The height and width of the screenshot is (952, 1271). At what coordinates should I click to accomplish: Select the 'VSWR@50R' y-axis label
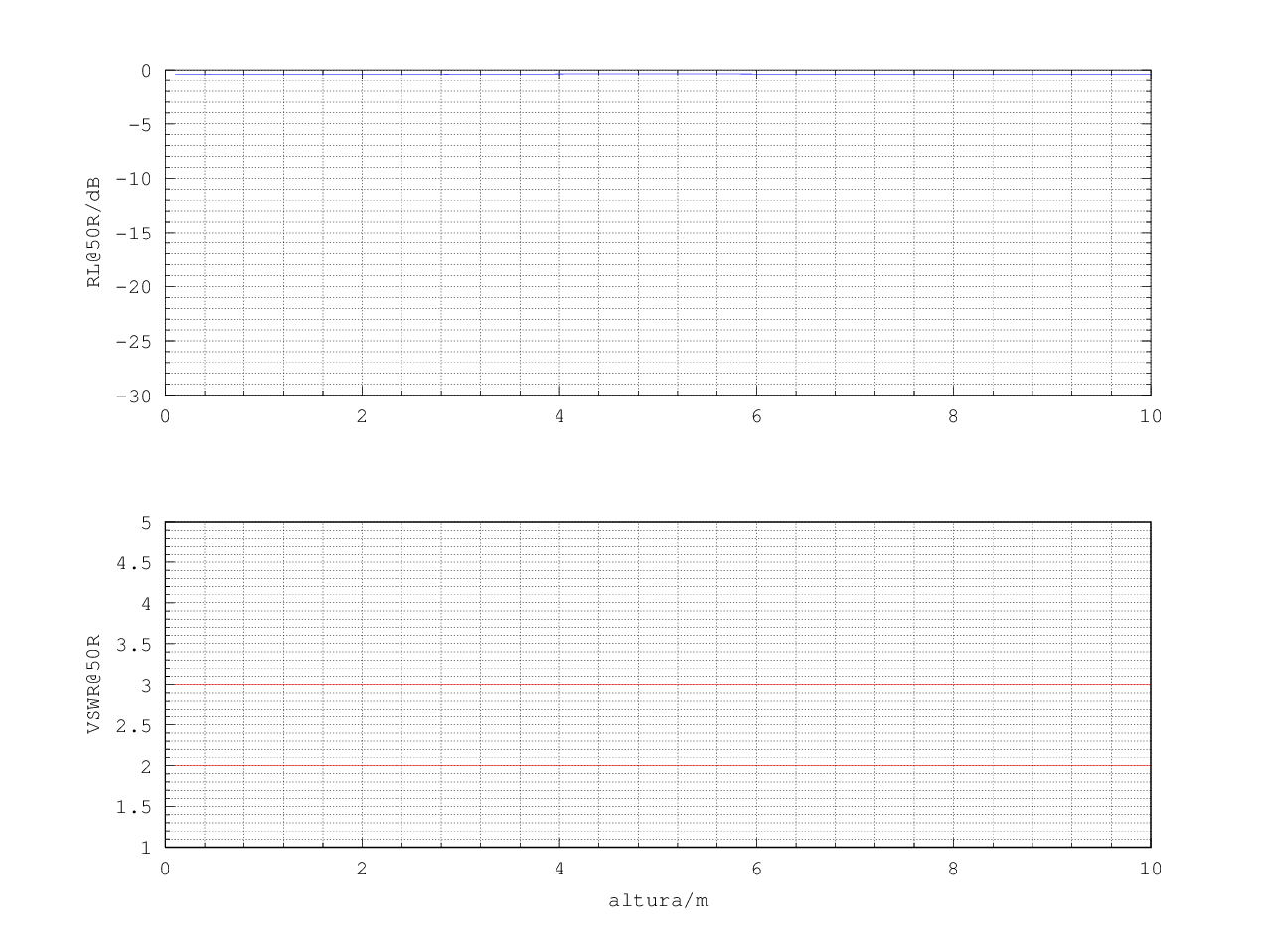(x=94, y=684)
